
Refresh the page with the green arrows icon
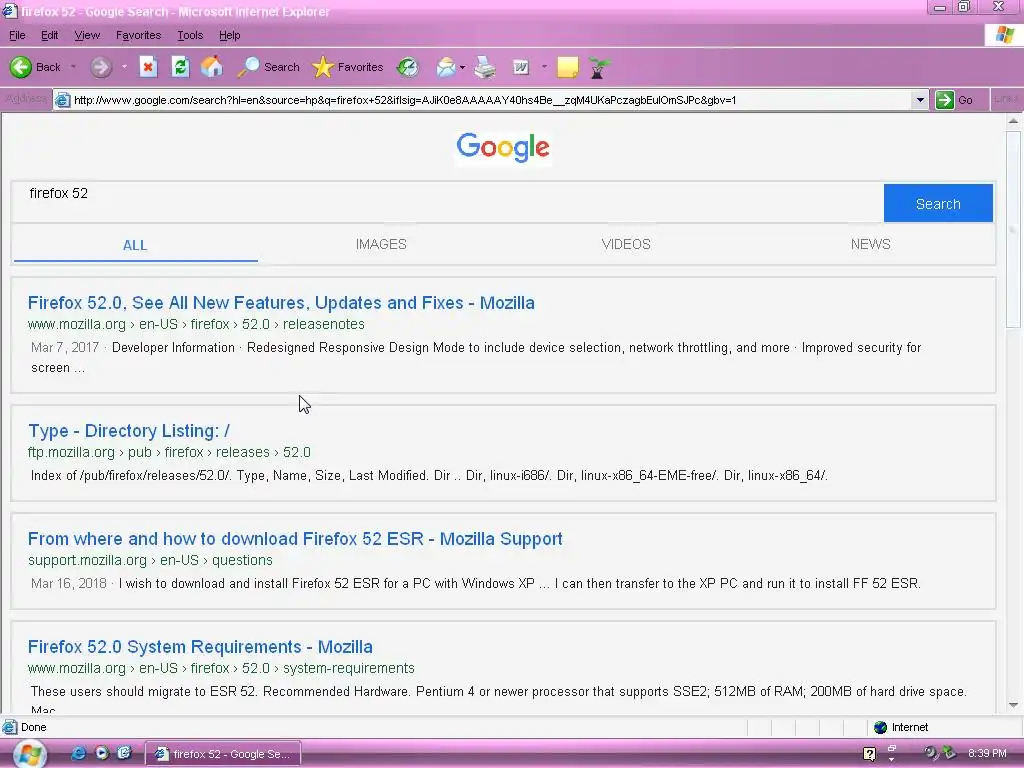(x=180, y=67)
